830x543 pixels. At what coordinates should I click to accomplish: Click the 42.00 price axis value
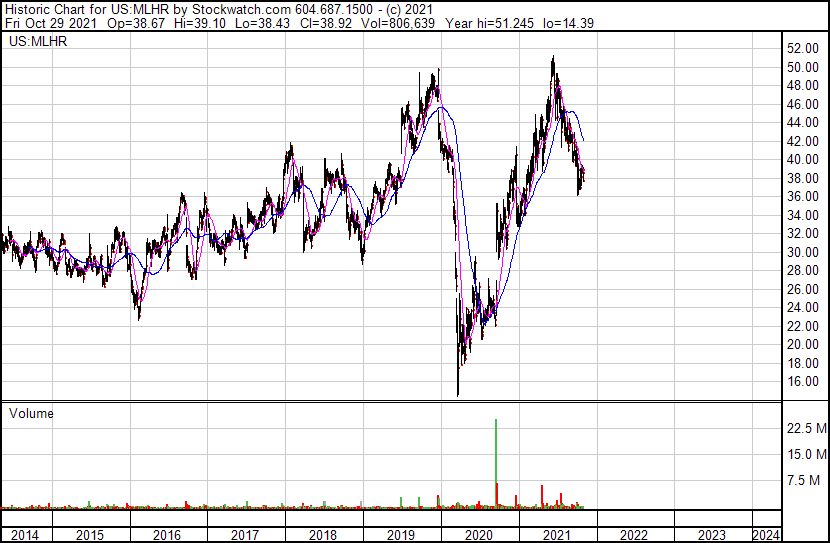pyautogui.click(x=803, y=141)
